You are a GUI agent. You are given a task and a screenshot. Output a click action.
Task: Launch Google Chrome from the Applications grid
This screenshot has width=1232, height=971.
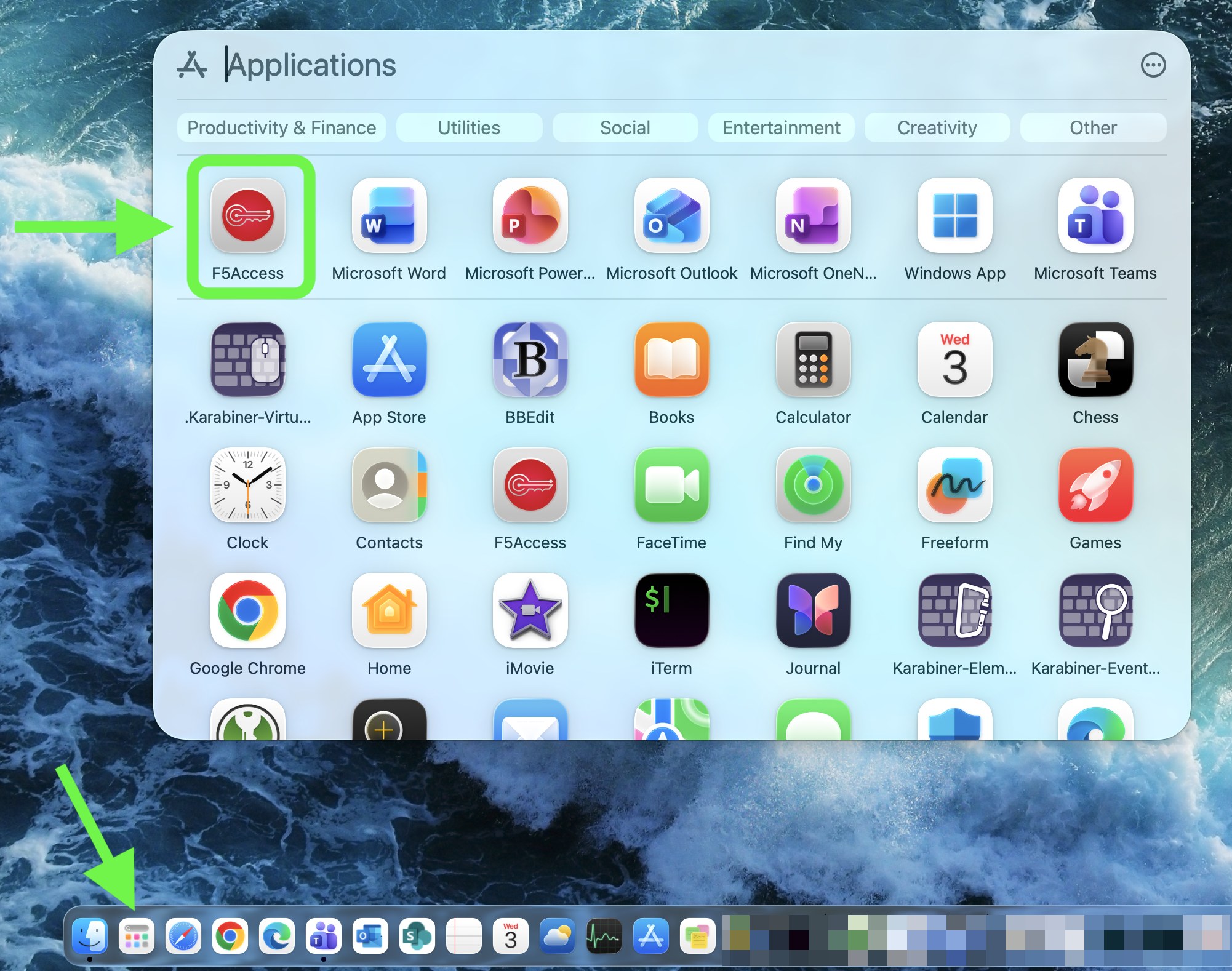click(x=248, y=610)
